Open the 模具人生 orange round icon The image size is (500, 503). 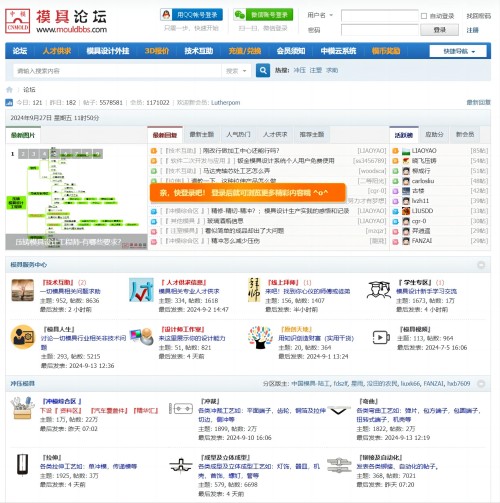coord(22,337)
